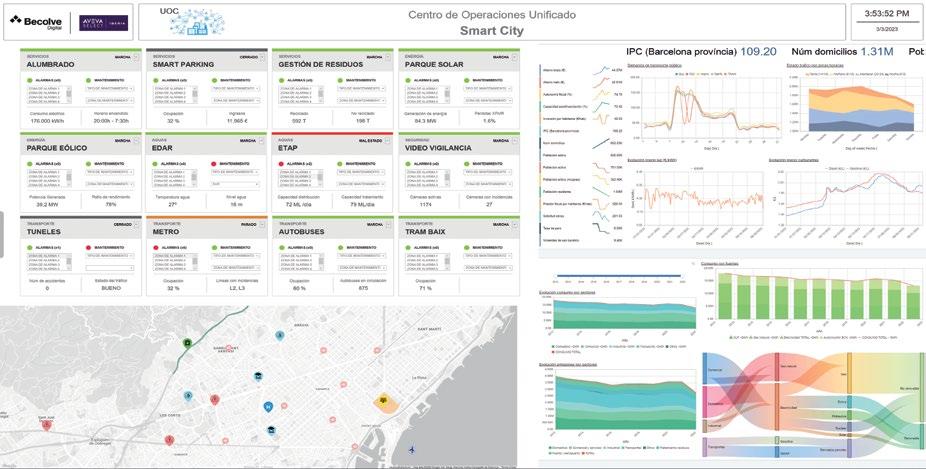Image resolution: width=926 pixels, height=469 pixels.
Task: Open Tipo de Mantenimiento dropdown in Alumbrado
Action: click(110, 89)
